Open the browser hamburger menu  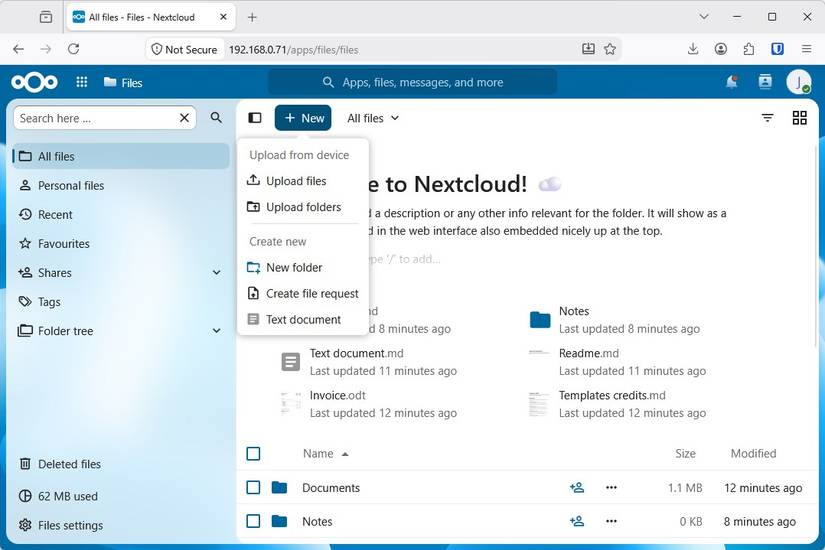pyautogui.click(x=806, y=49)
